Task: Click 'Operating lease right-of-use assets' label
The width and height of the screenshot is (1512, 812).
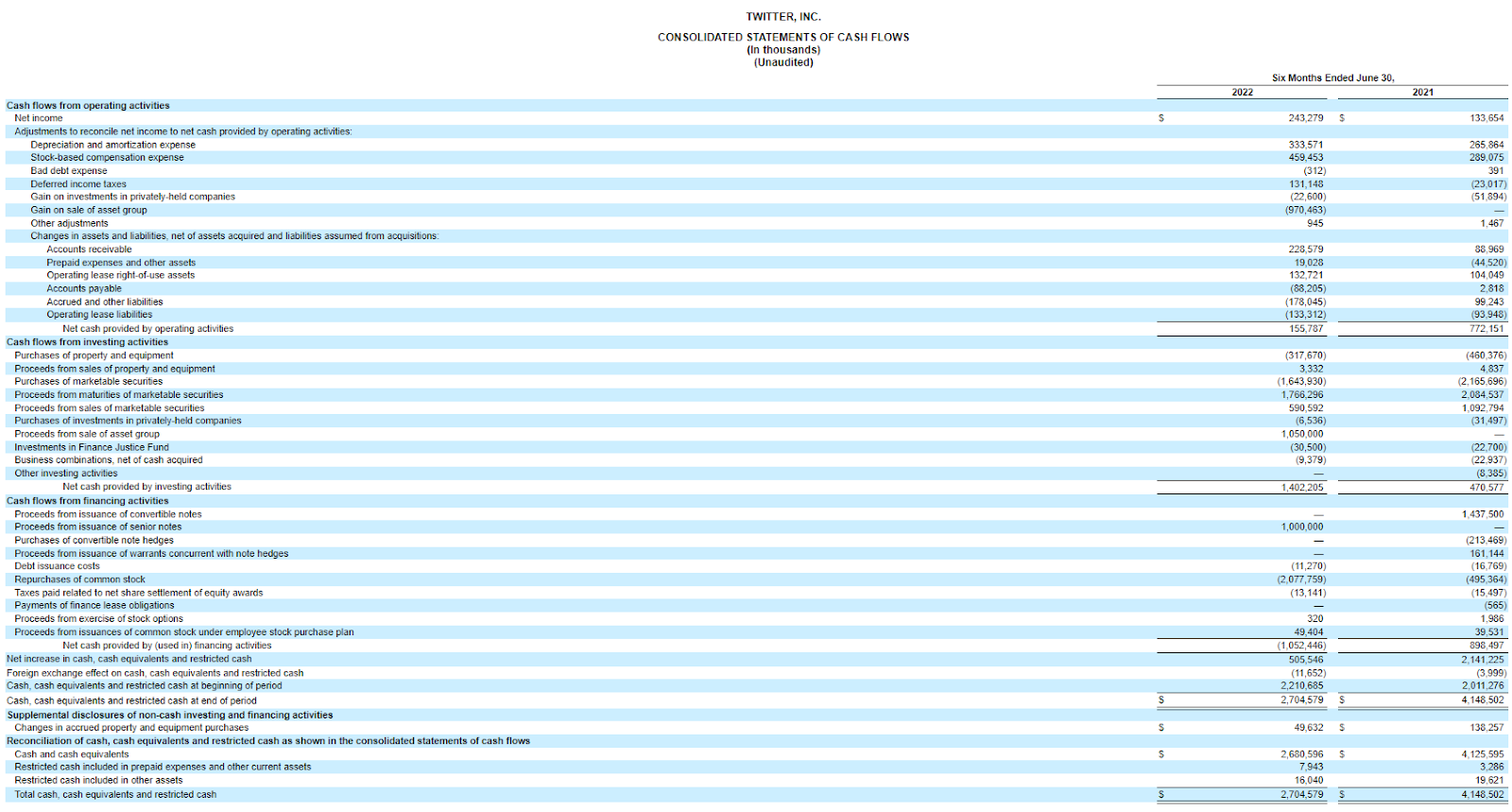Action: [120, 275]
